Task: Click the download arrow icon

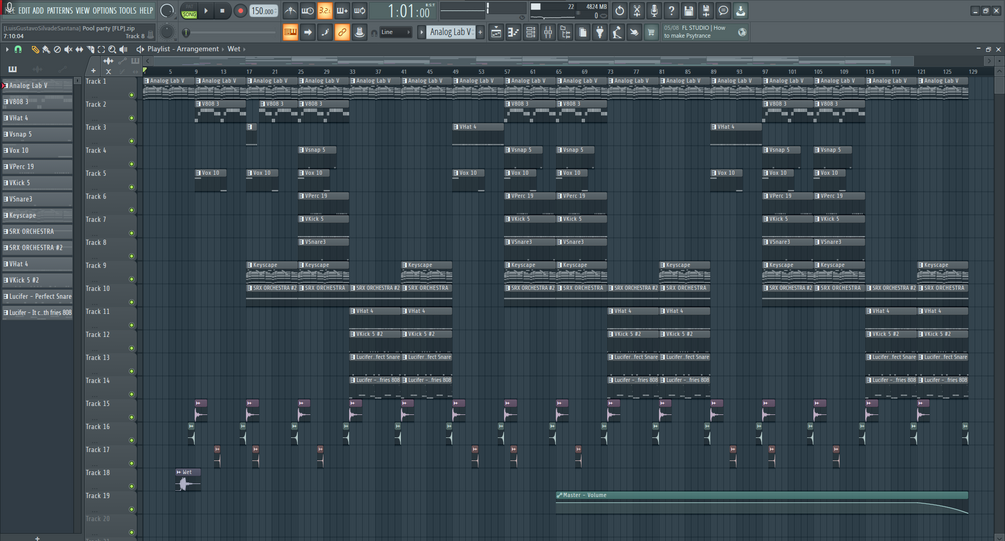Action: click(x=740, y=11)
